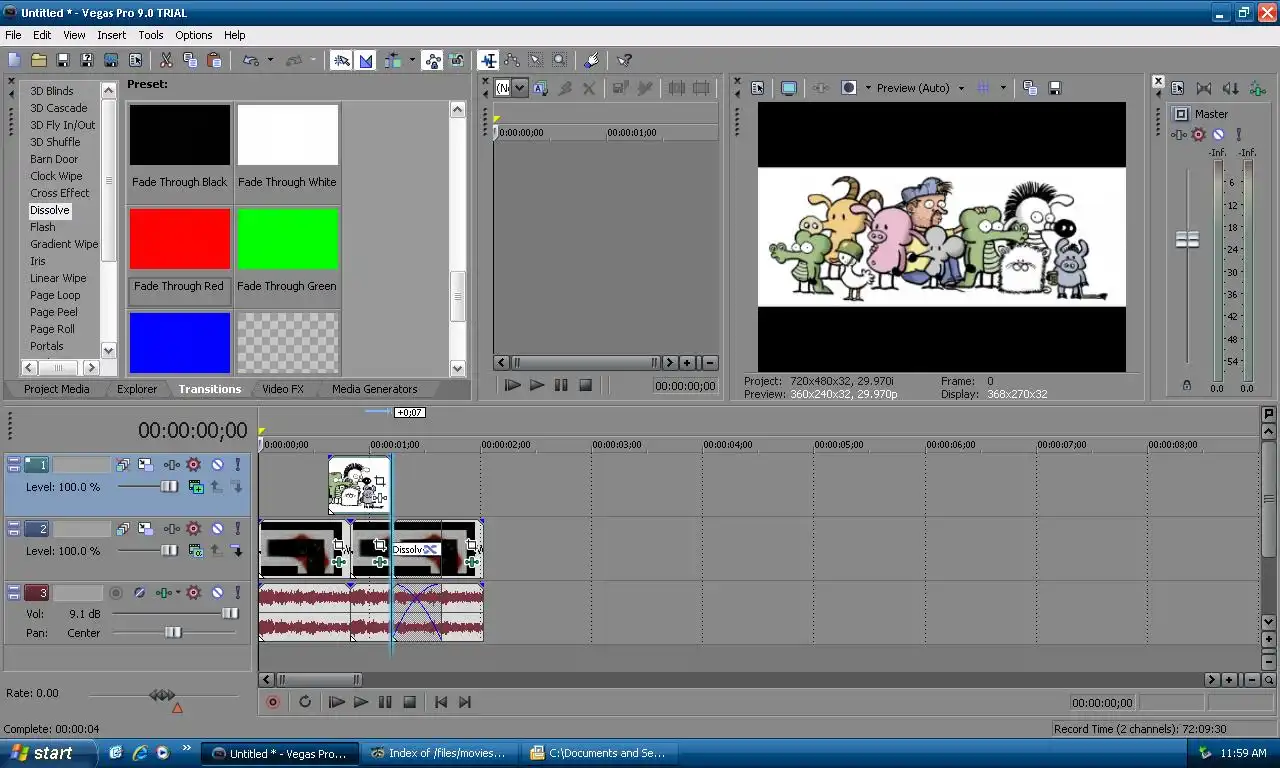The image size is (1280, 768).
Task: Click the compositing mode icon on track 2
Action: [197, 550]
